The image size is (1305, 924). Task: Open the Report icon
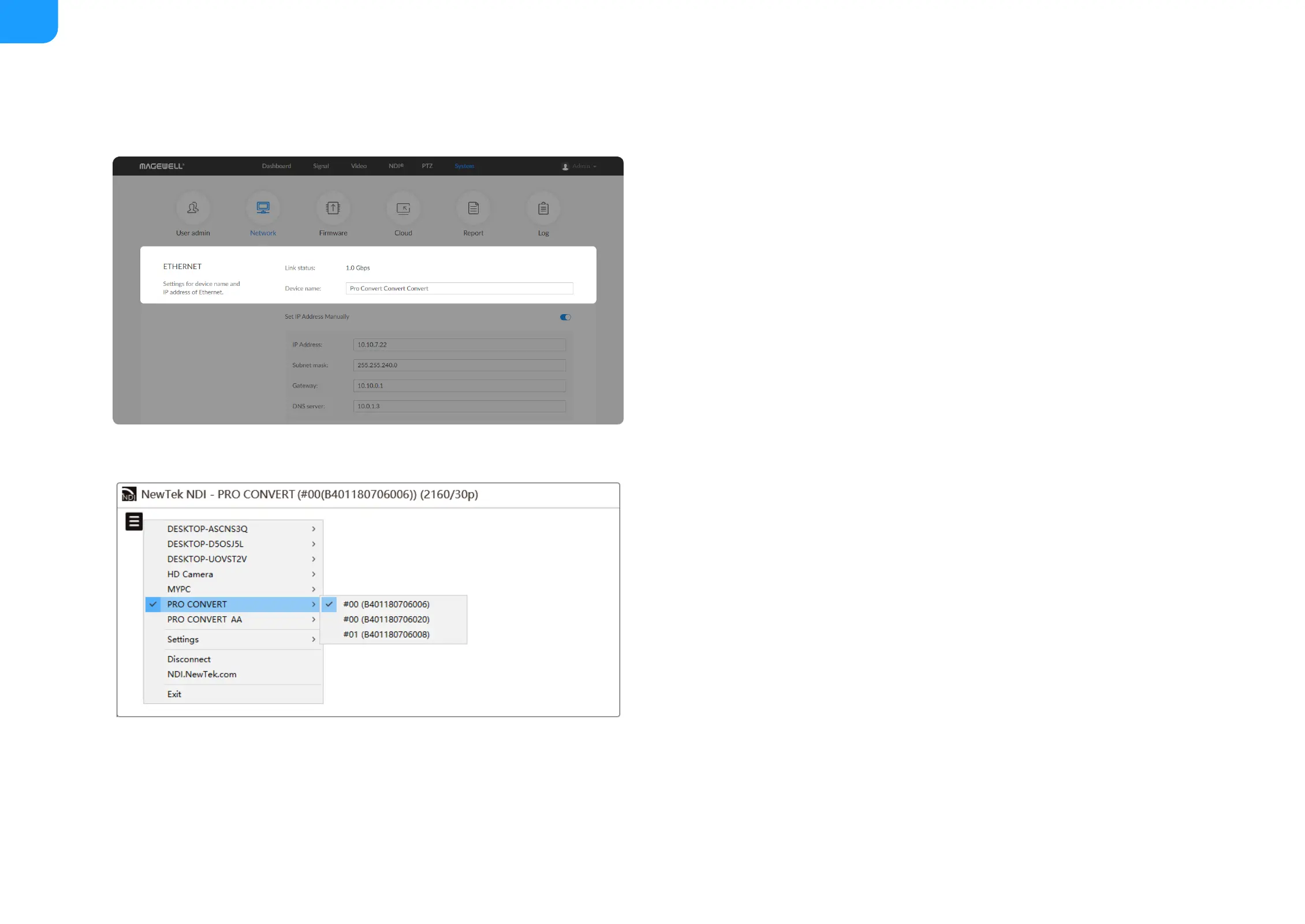473,208
